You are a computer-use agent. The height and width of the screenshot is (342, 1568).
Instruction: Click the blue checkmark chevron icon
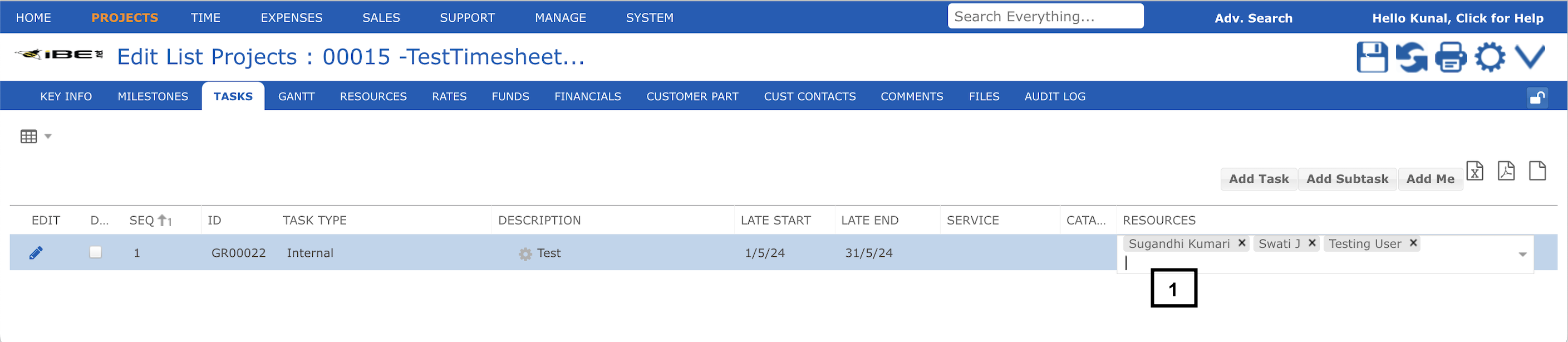click(x=1530, y=57)
